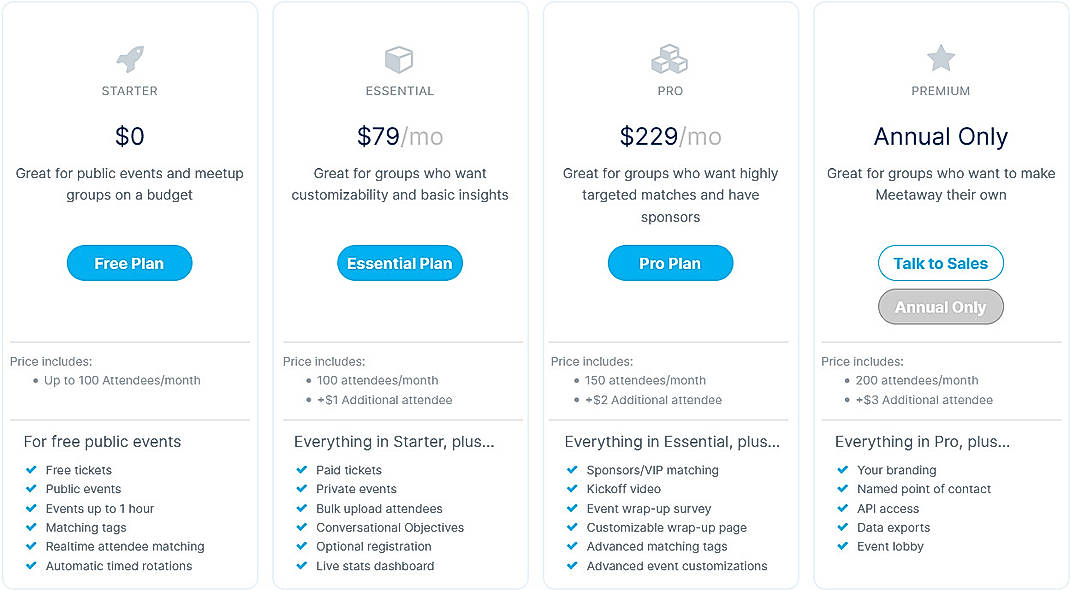Click the Essential cube icon
The image size is (1070, 590).
pyautogui.click(x=400, y=58)
